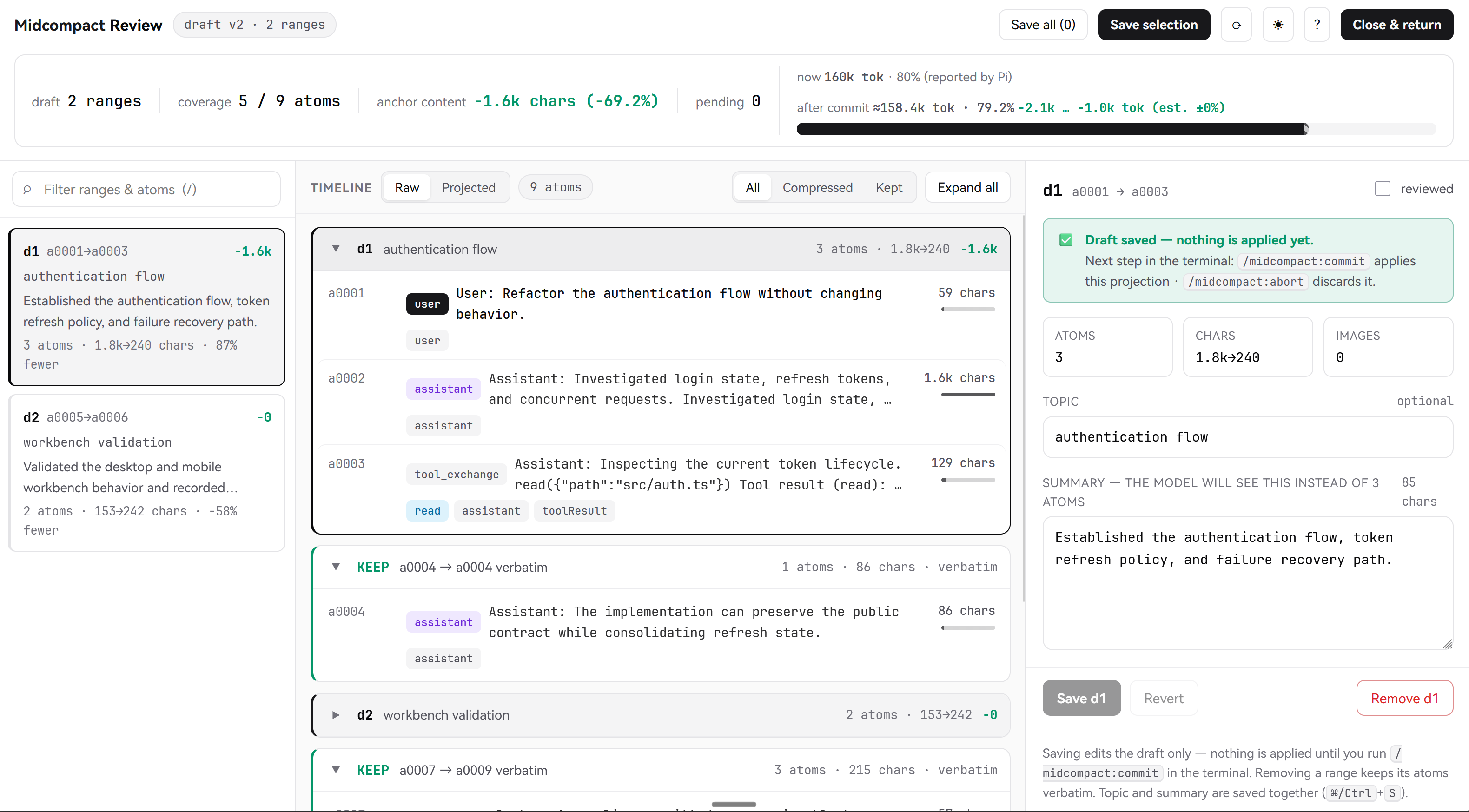1469x812 pixels.
Task: Click Remove d1 button
Action: 1404,698
